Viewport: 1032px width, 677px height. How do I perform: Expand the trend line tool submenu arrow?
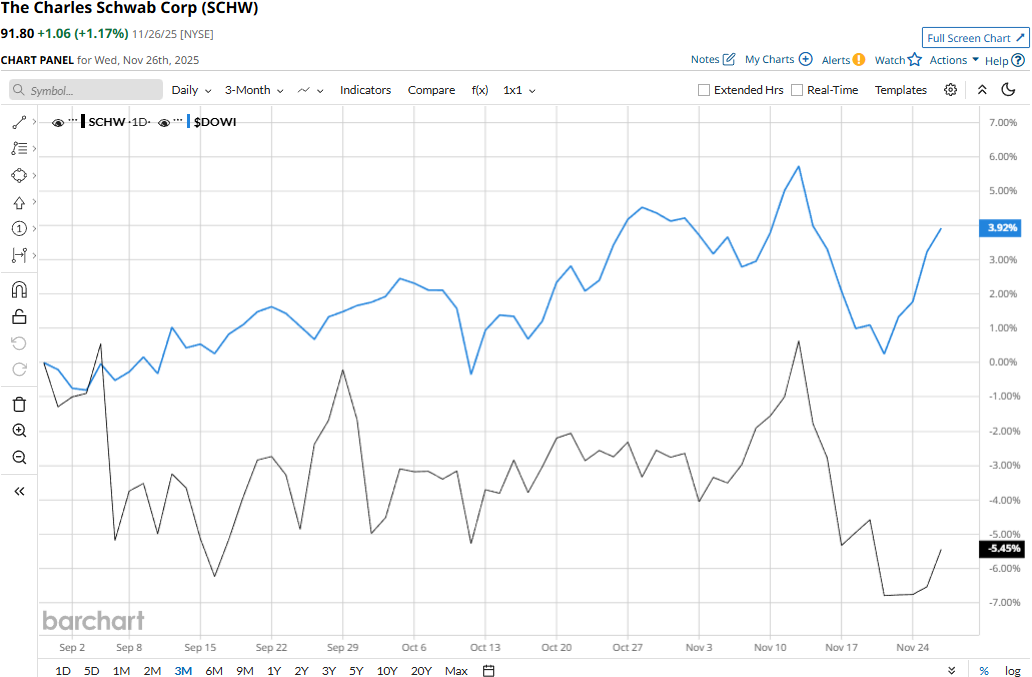click(x=34, y=122)
